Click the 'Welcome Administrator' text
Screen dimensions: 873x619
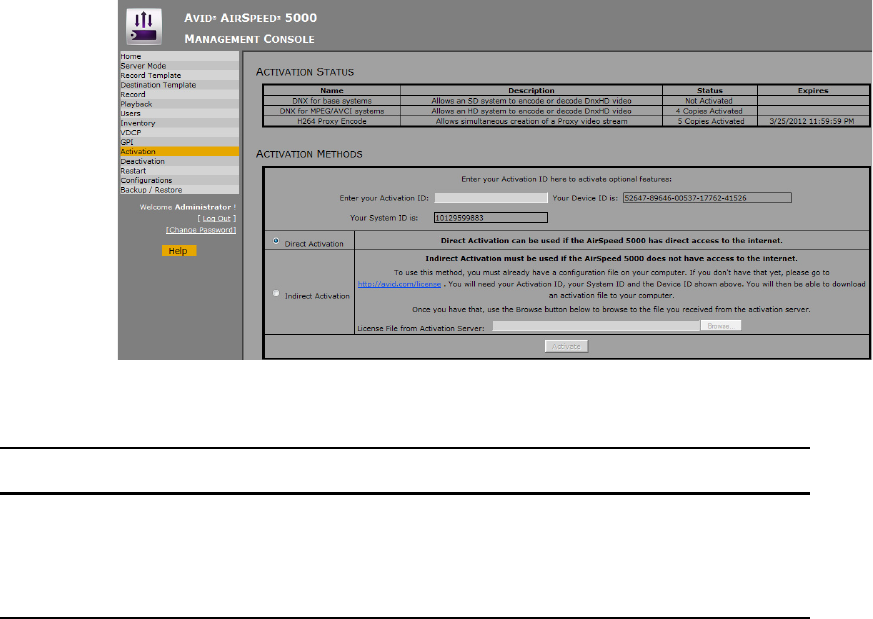[x=188, y=207]
